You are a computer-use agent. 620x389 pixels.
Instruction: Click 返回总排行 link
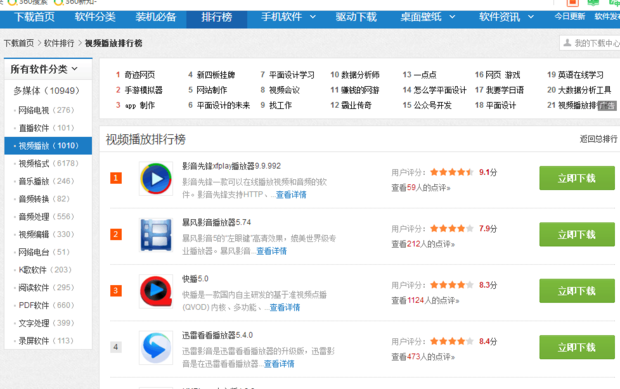tap(598, 139)
